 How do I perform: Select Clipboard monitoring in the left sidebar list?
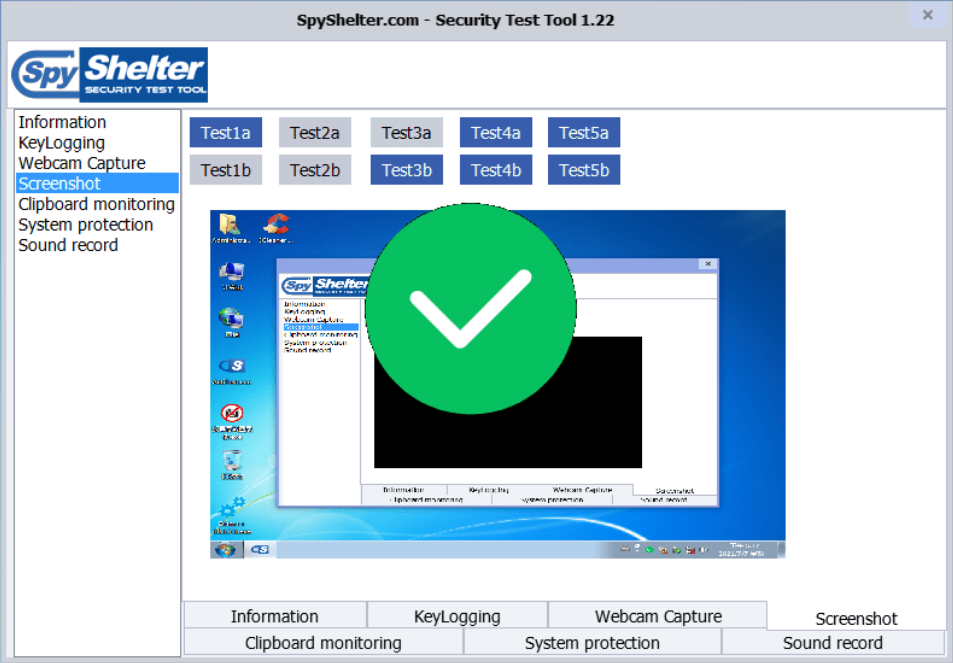coord(97,204)
